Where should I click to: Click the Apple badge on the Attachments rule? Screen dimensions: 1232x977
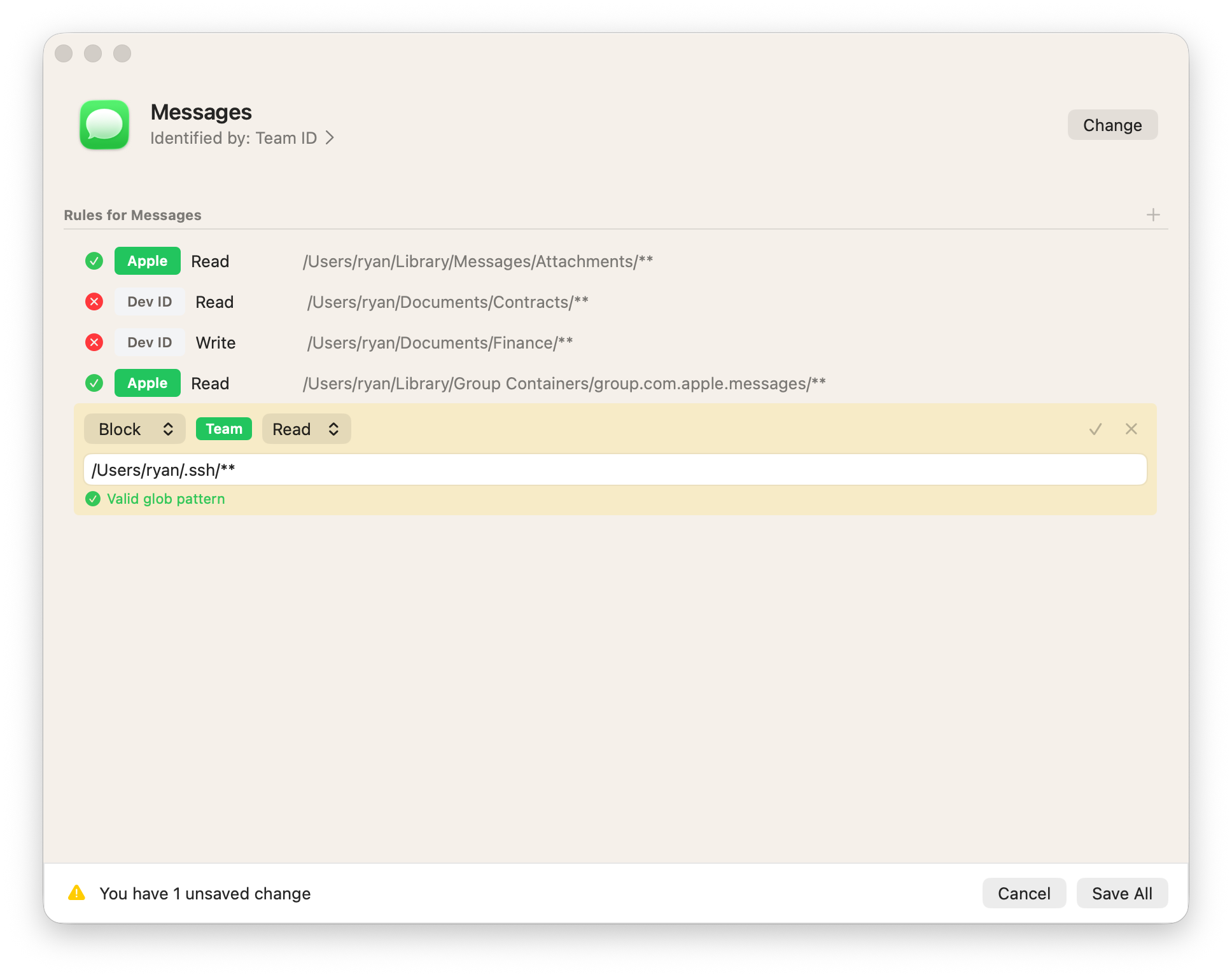coord(147,261)
